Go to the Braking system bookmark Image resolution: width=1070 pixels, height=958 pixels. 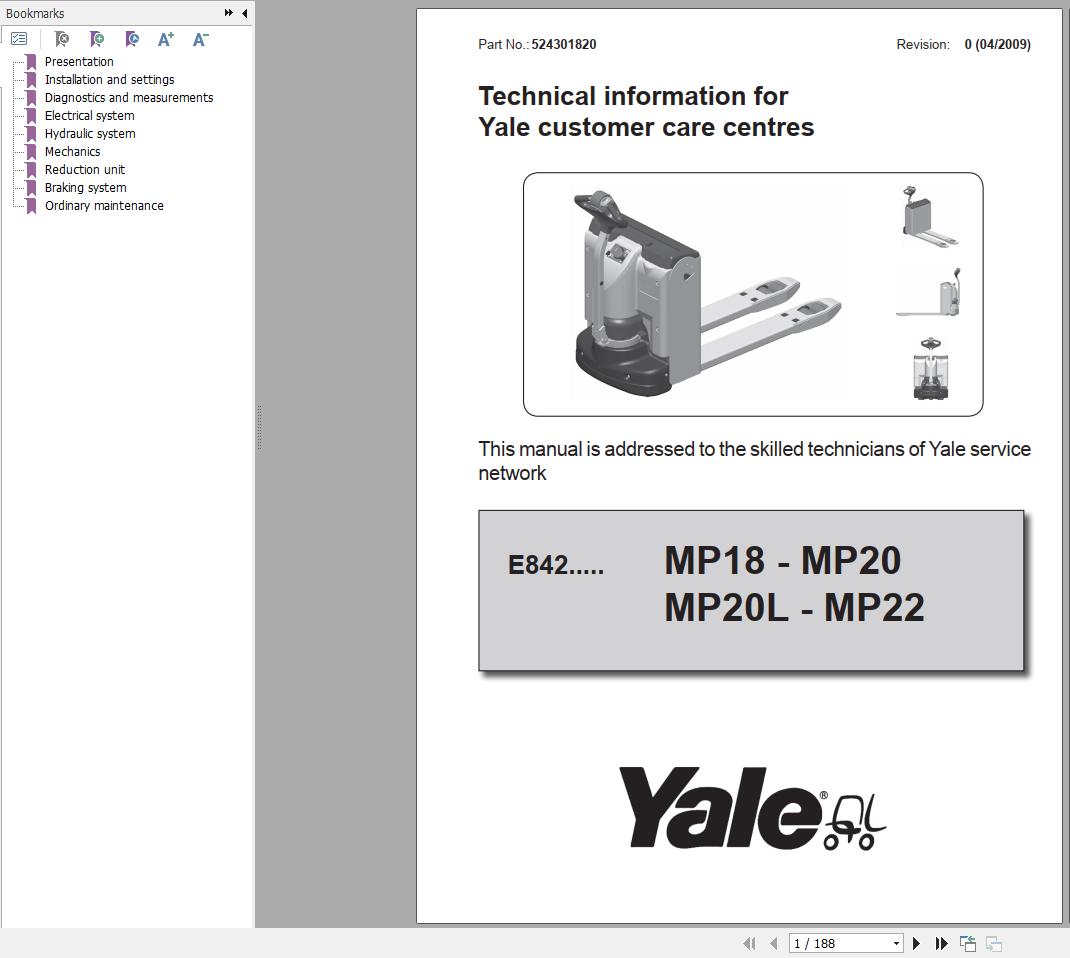pos(85,188)
